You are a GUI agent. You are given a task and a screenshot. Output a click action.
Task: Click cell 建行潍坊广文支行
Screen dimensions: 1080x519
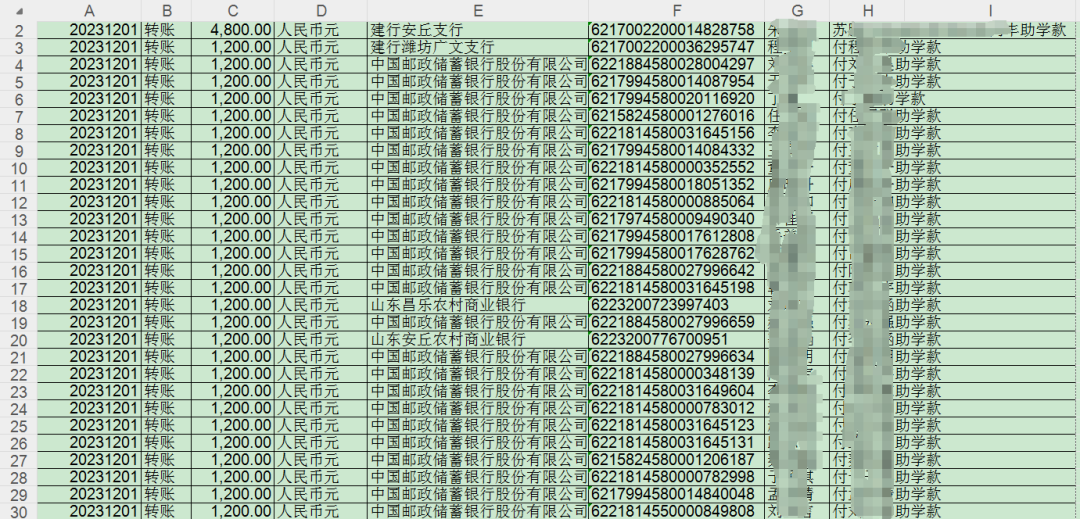coord(478,47)
